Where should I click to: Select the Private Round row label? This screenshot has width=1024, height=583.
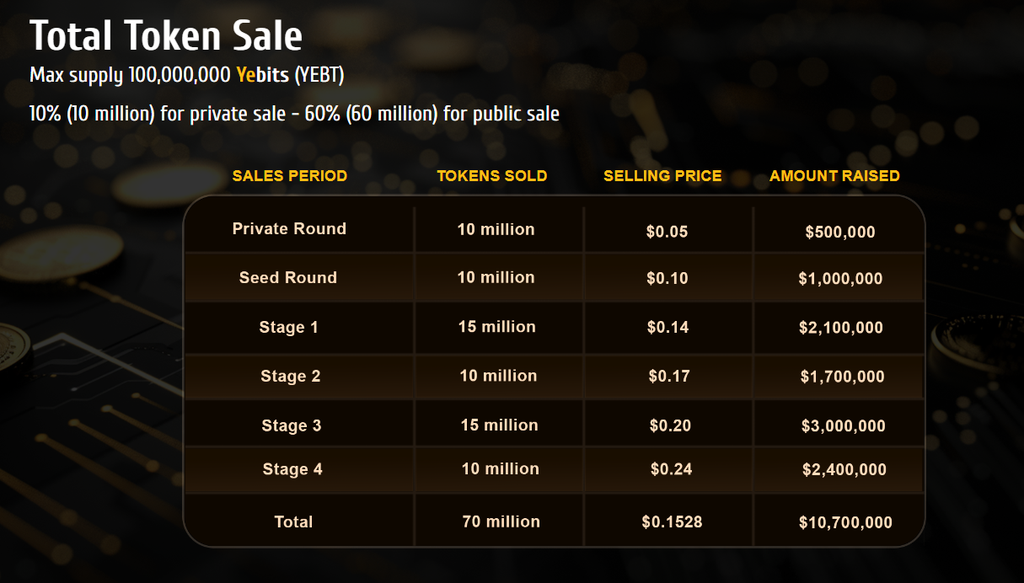289,228
